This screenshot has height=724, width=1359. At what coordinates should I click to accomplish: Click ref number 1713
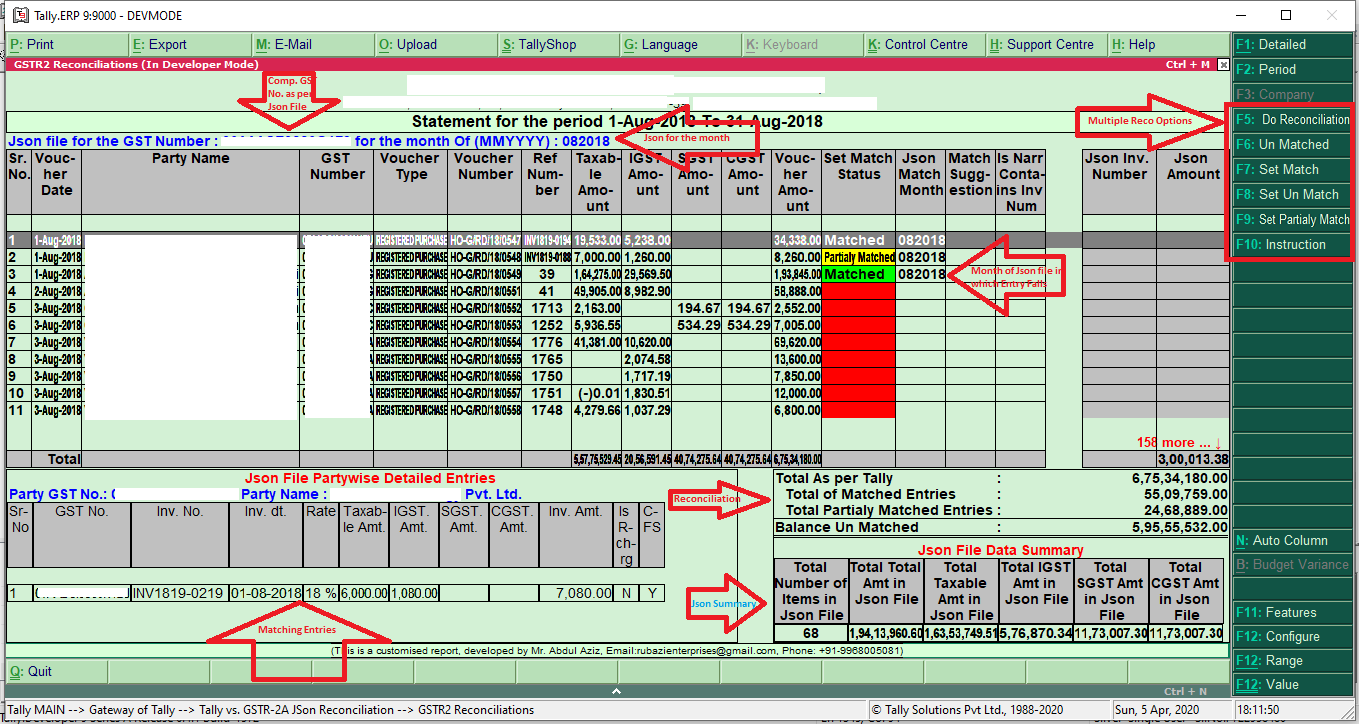[547, 308]
